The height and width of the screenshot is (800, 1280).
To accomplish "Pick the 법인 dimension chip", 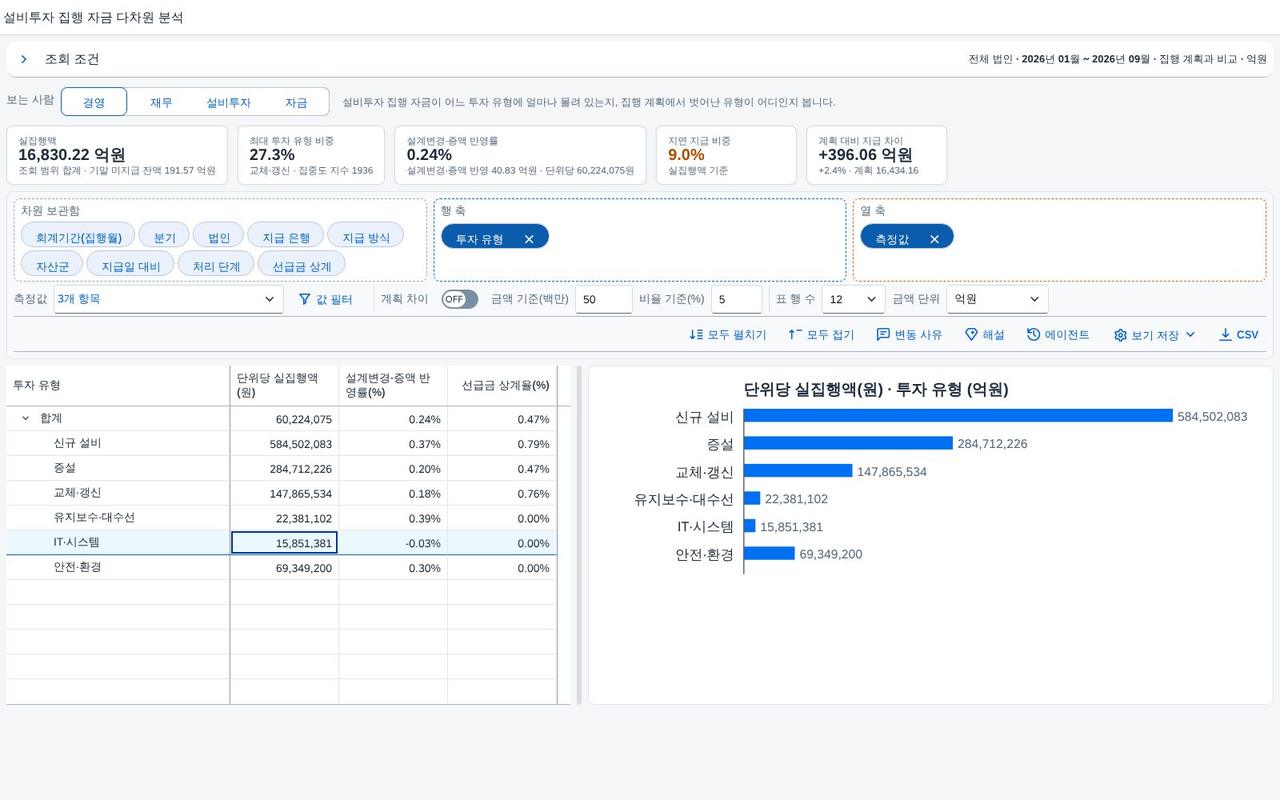I will coord(218,237).
